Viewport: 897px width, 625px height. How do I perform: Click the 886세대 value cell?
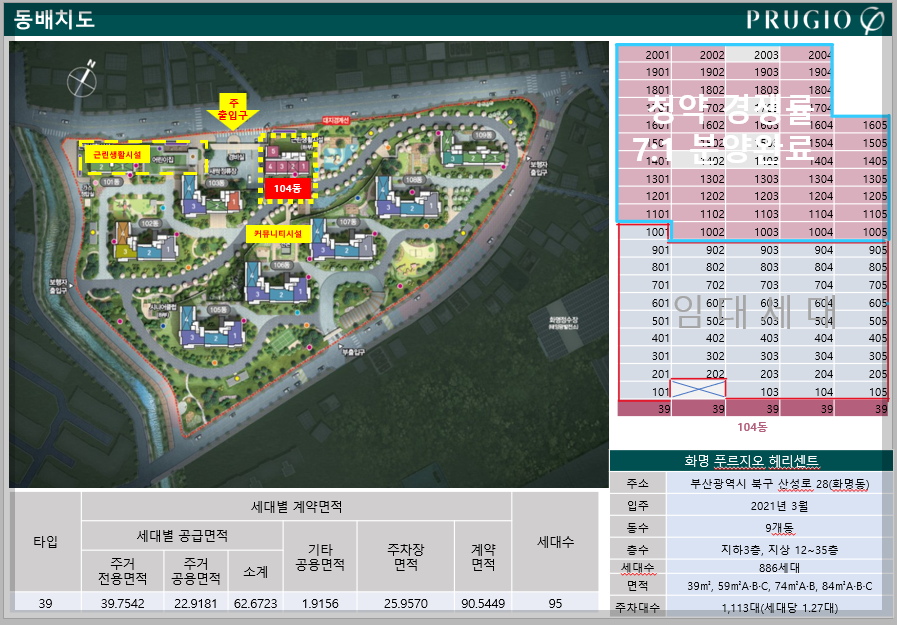pos(779,568)
